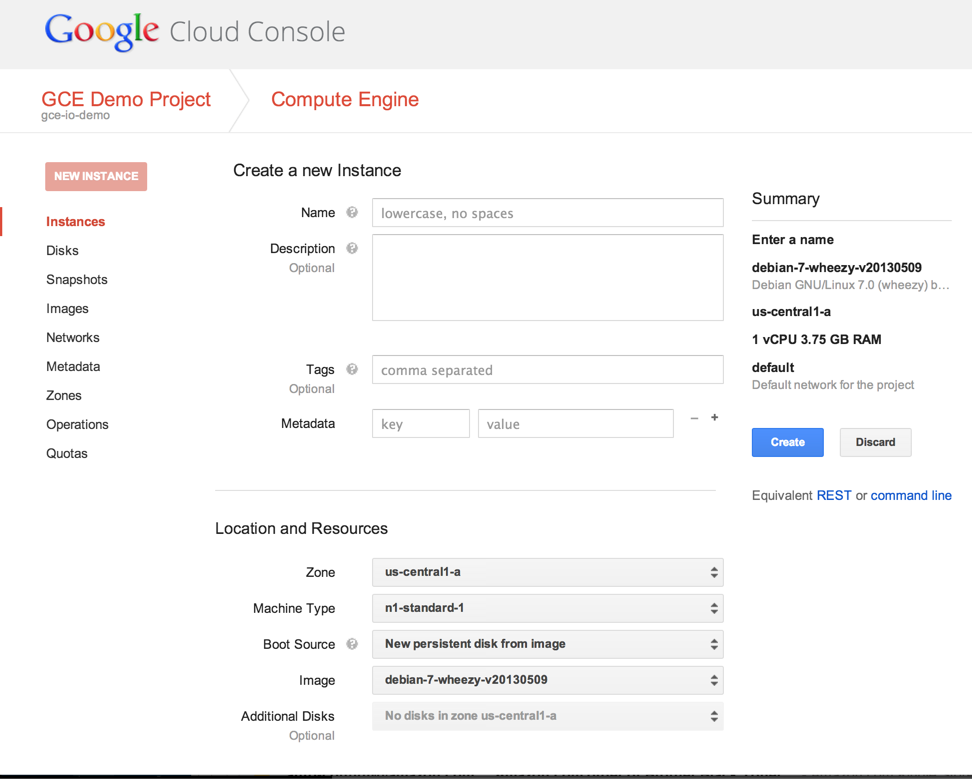Expand the Machine Type n1-standard-1 selector
Image resolution: width=972 pixels, height=780 pixels.
click(547, 608)
